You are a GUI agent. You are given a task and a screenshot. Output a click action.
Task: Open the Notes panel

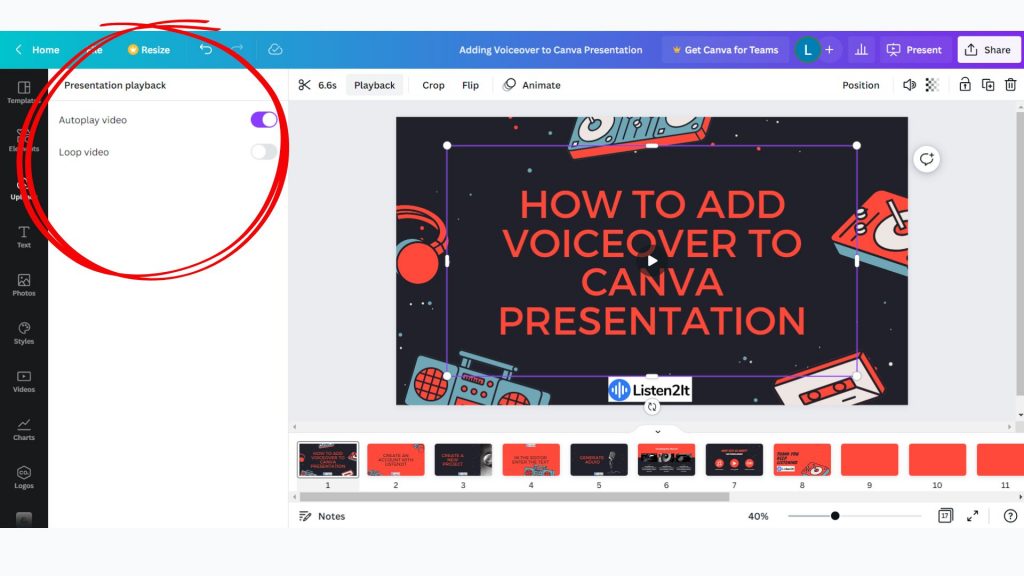click(x=322, y=516)
